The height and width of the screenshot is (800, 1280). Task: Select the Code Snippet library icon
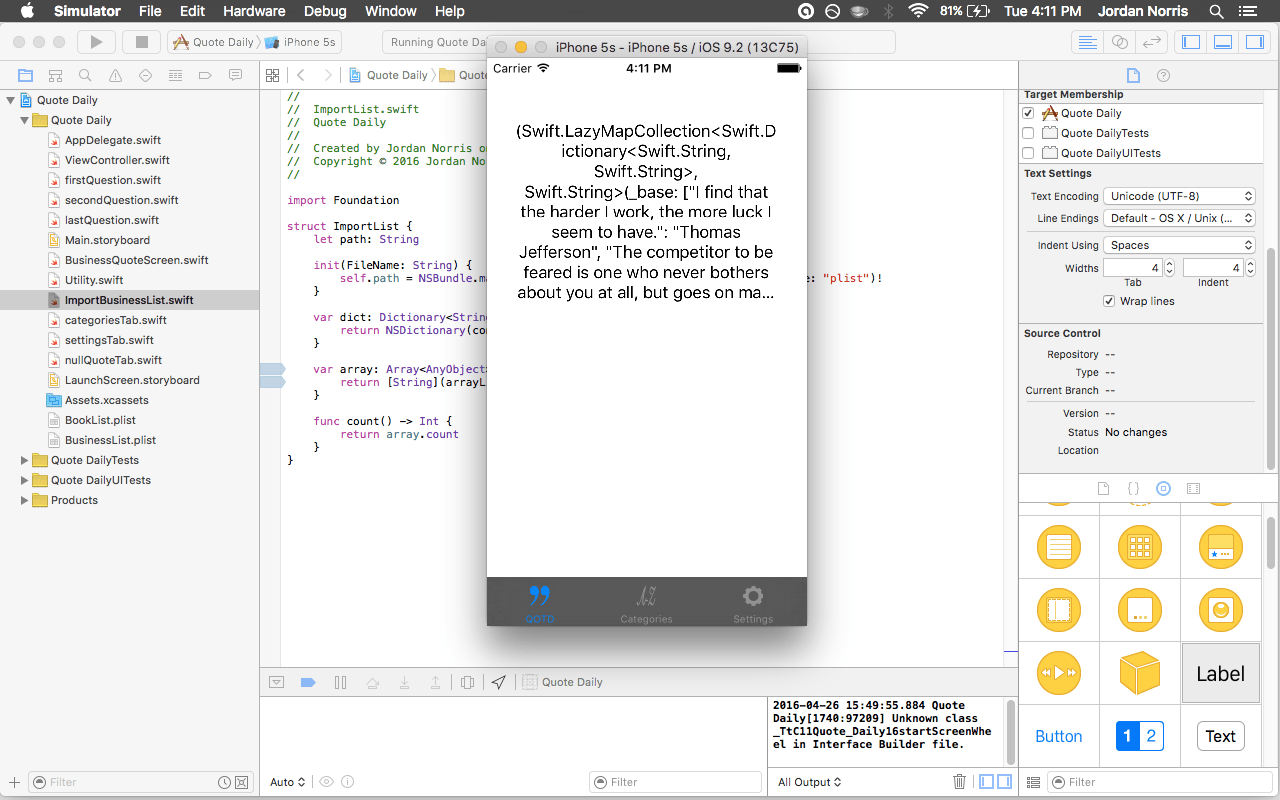[1133, 488]
